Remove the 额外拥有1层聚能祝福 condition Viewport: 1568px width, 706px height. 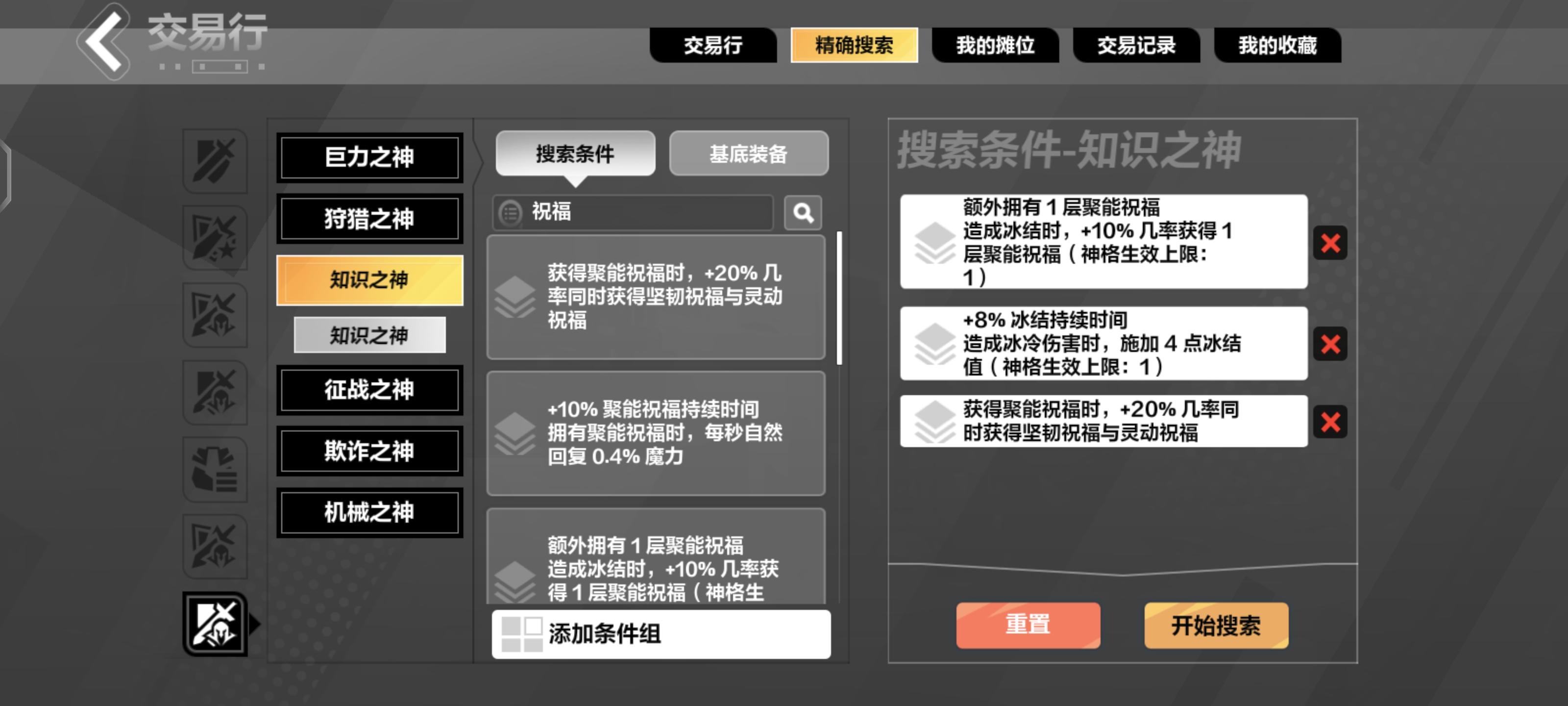click(x=1330, y=242)
